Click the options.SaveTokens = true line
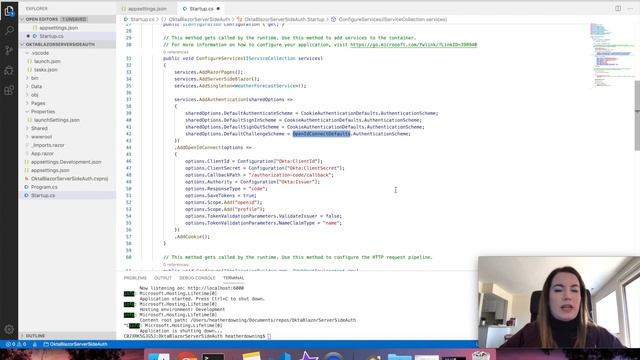Image resolution: width=640 pixels, height=360 pixels. click(220, 196)
